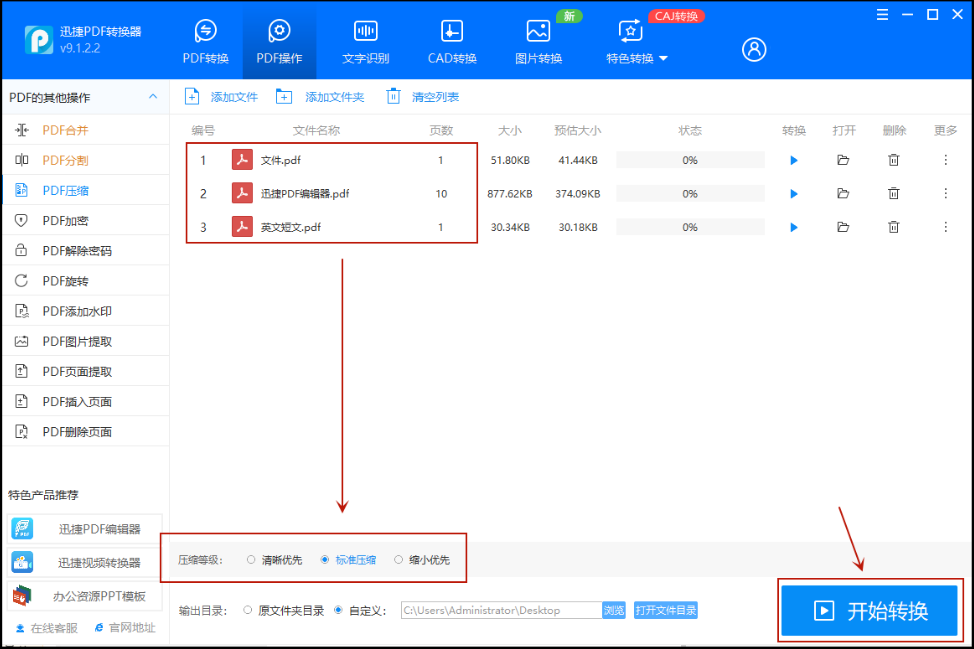Image resolution: width=974 pixels, height=649 pixels.
Task: Delete 英文短文.pdf with trash icon
Action: point(893,227)
